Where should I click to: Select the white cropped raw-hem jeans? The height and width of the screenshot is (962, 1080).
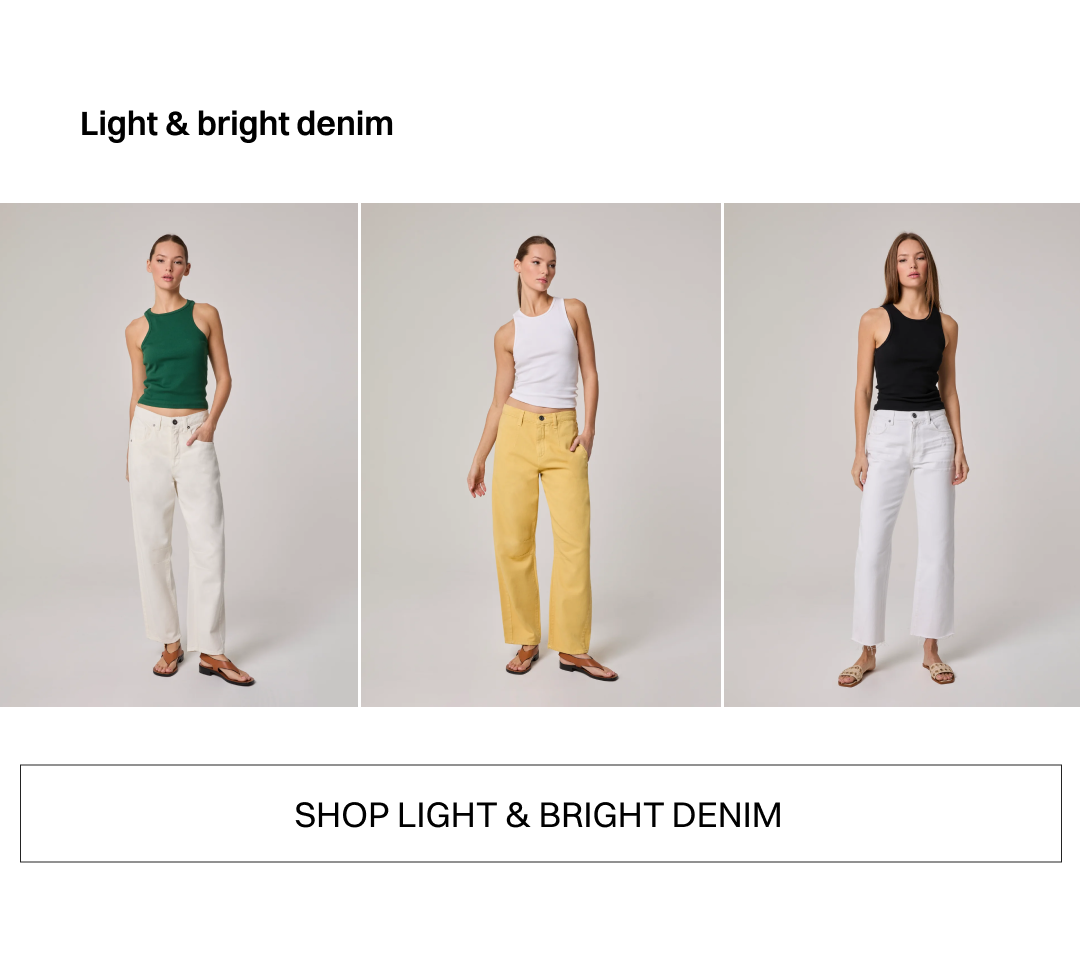tap(905, 527)
